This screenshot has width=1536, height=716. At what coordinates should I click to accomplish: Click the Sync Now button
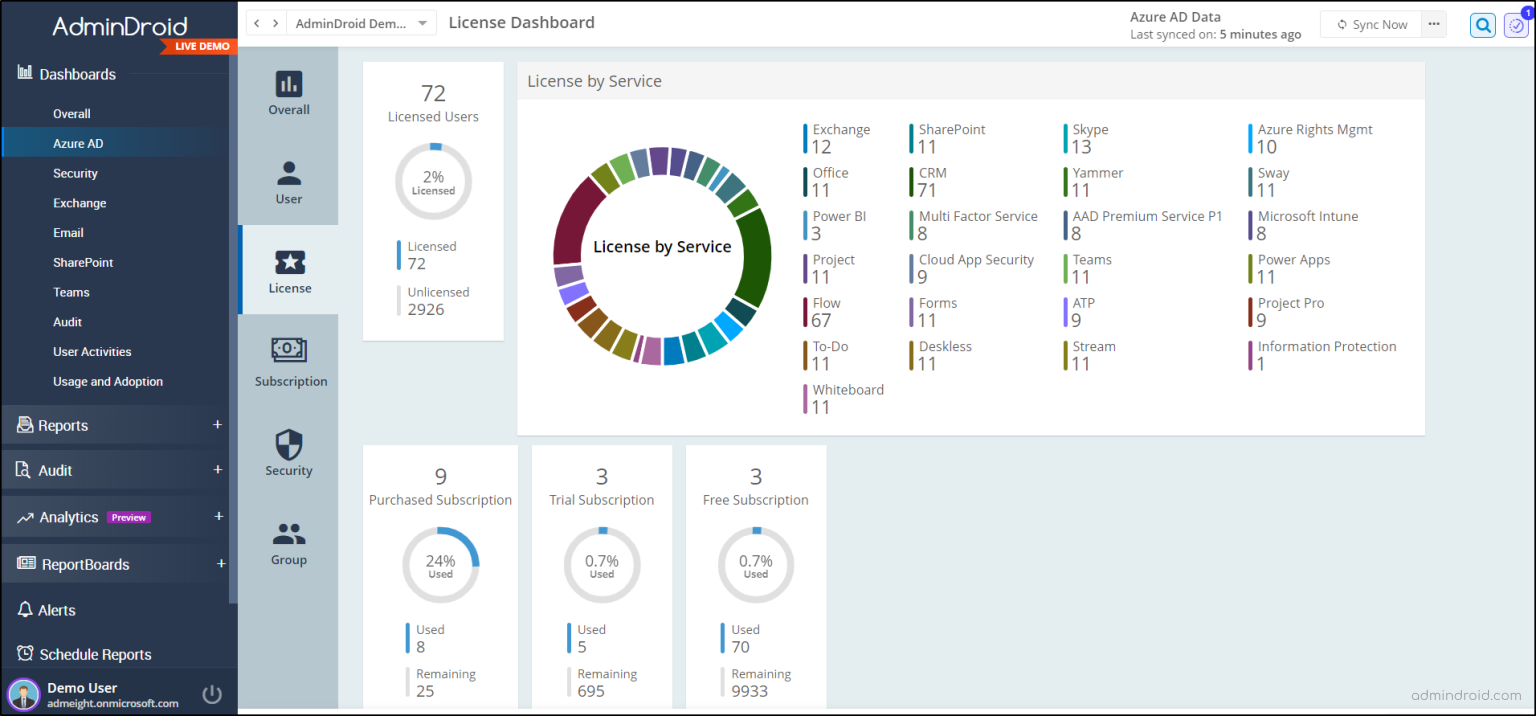[x=1370, y=24]
